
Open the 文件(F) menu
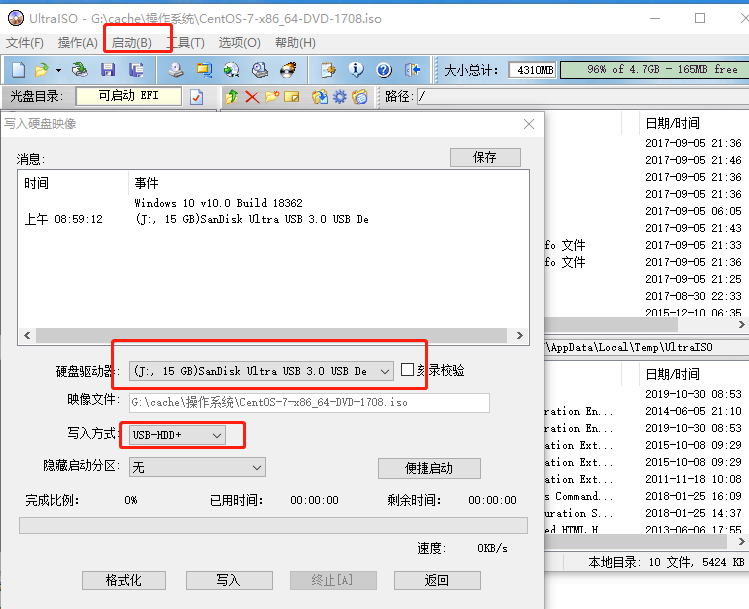click(25, 43)
